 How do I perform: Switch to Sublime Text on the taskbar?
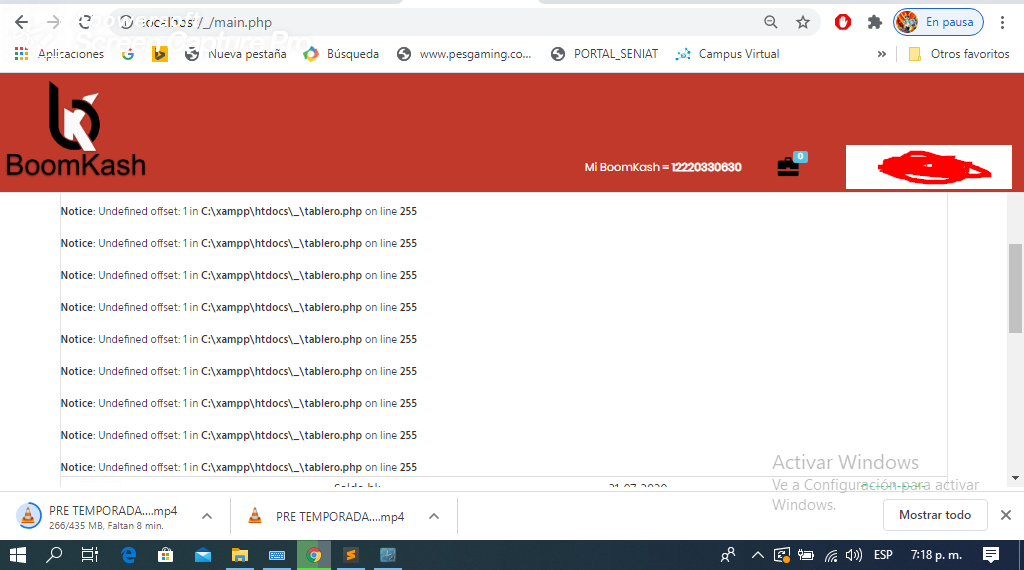(351, 555)
